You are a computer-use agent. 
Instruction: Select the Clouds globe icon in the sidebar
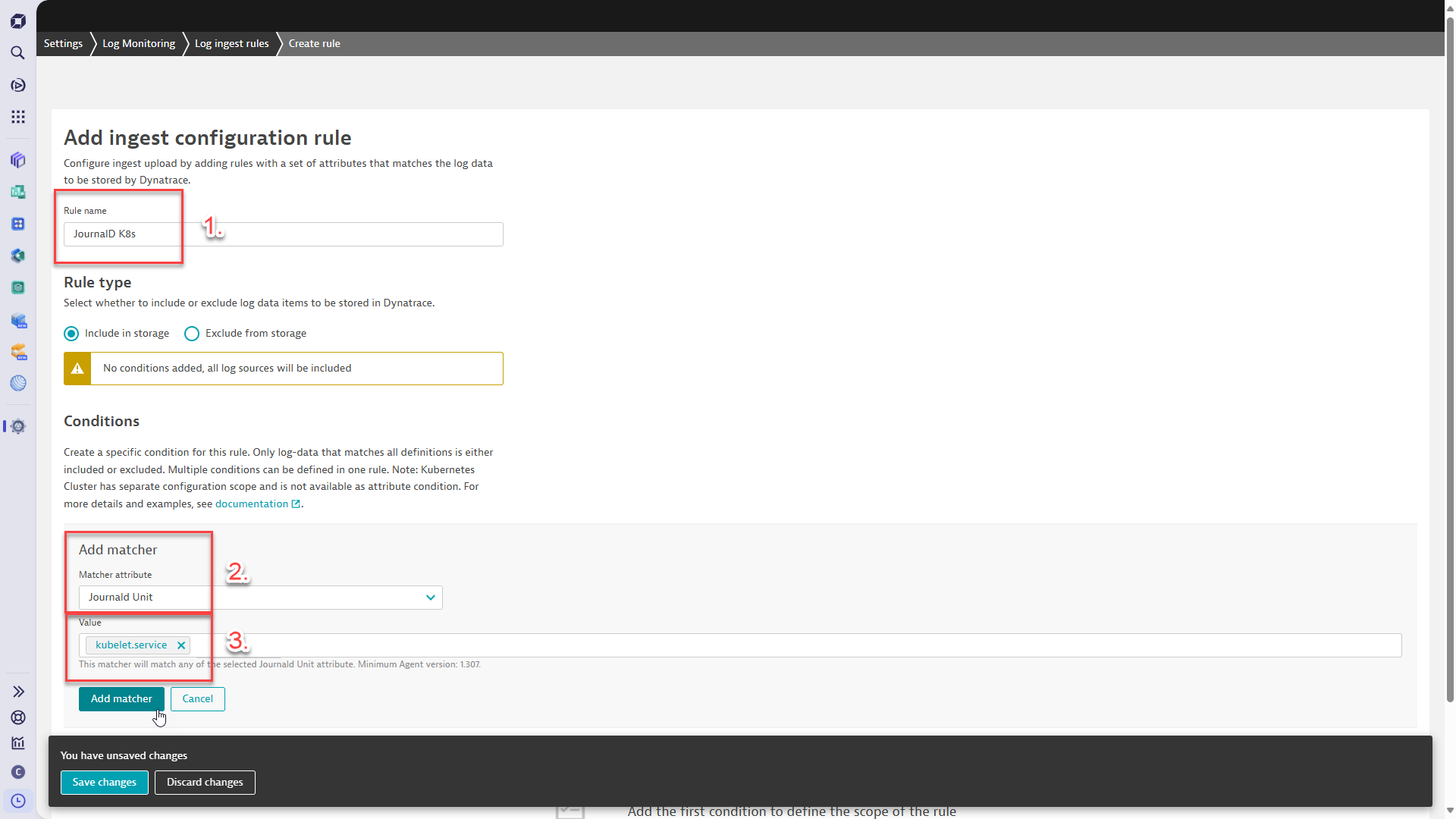(x=17, y=383)
